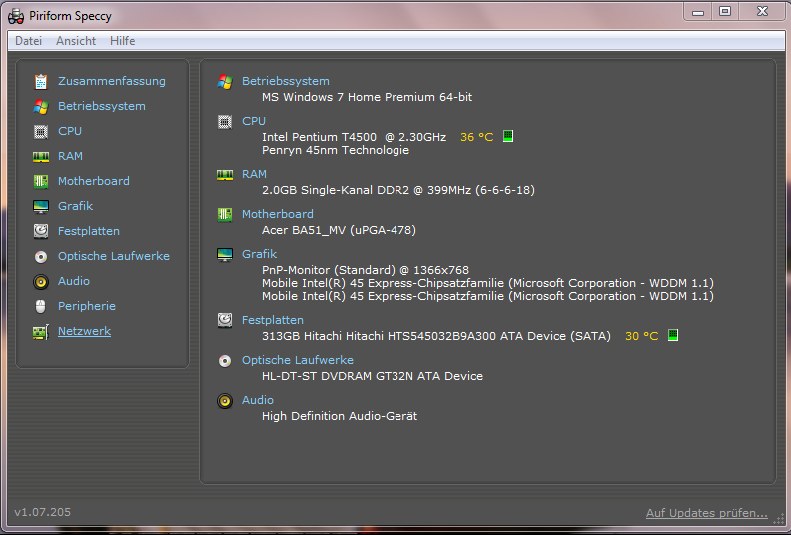Maximize the Speccy window
791x535 pixels.
725,12
